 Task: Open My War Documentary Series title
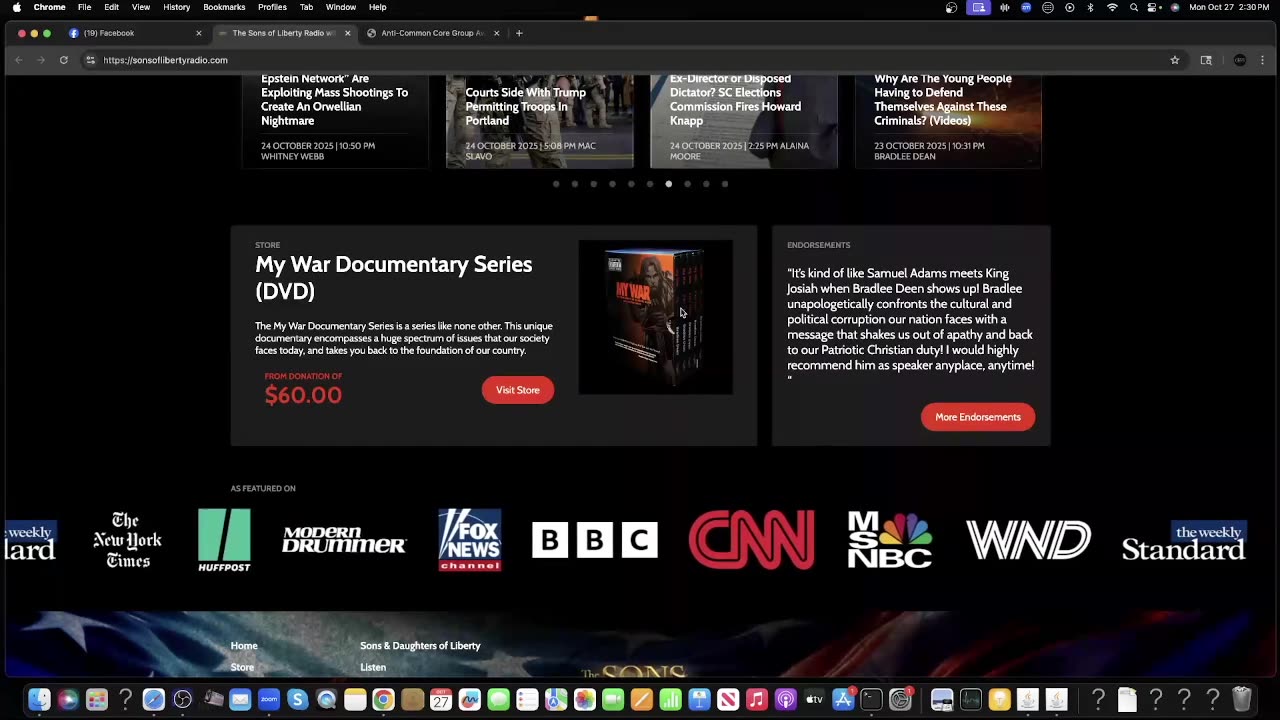coord(394,277)
